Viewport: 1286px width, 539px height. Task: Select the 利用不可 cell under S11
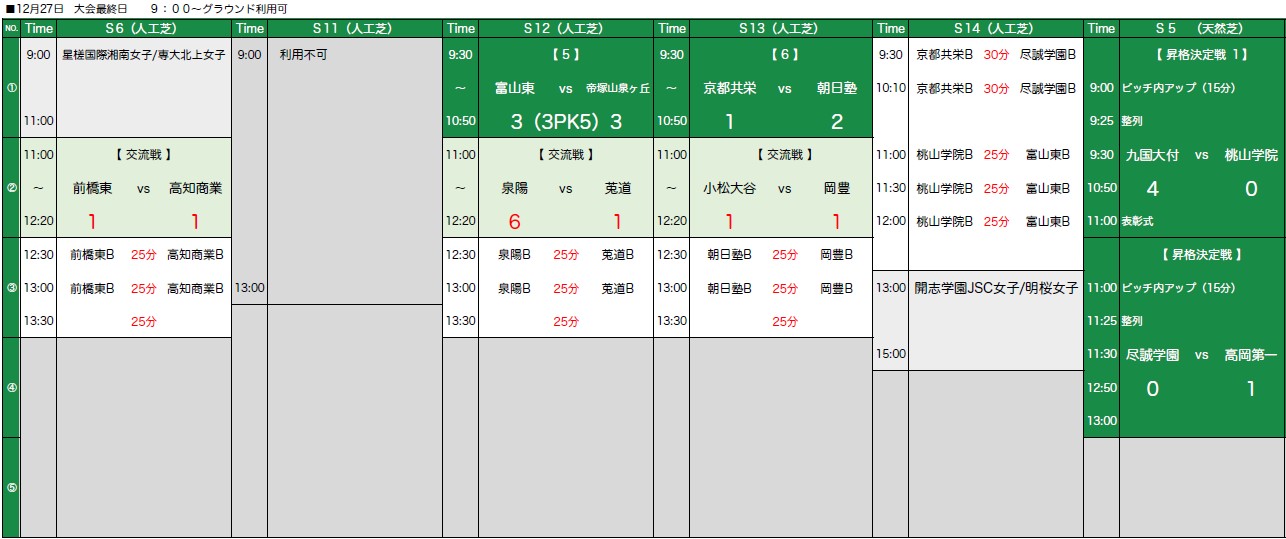pos(303,55)
